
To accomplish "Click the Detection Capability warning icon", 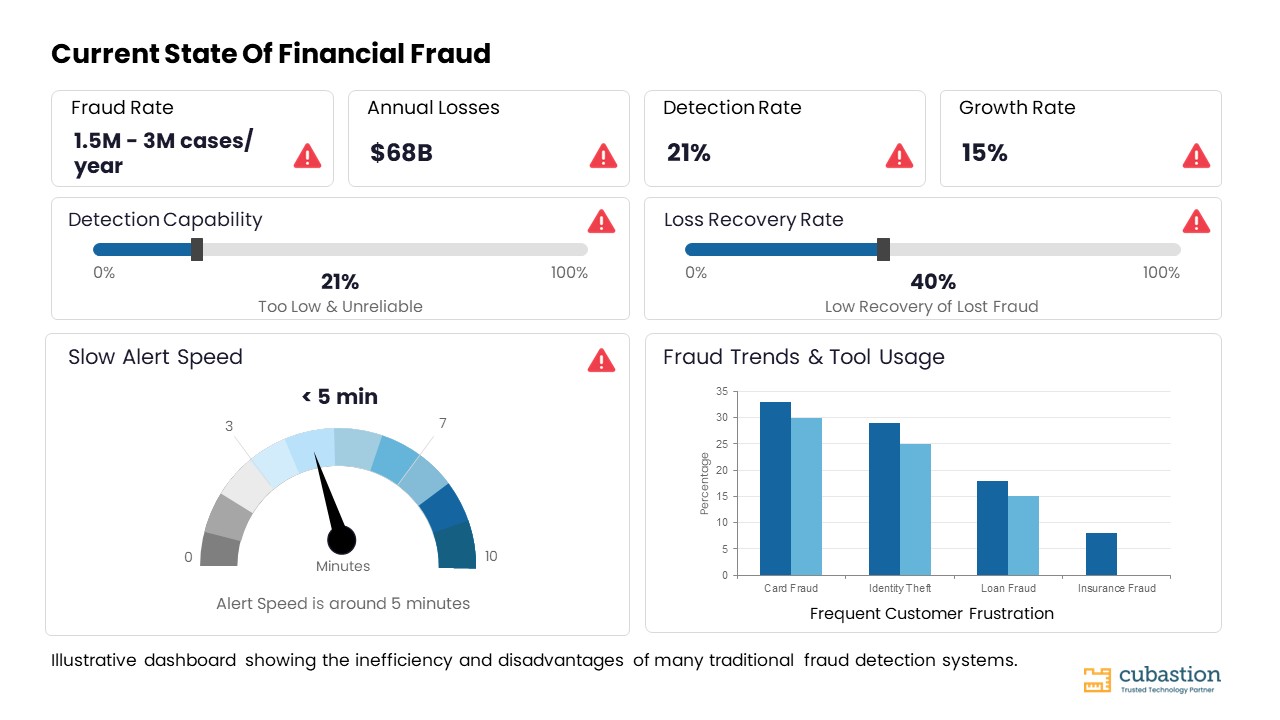I will [601, 221].
